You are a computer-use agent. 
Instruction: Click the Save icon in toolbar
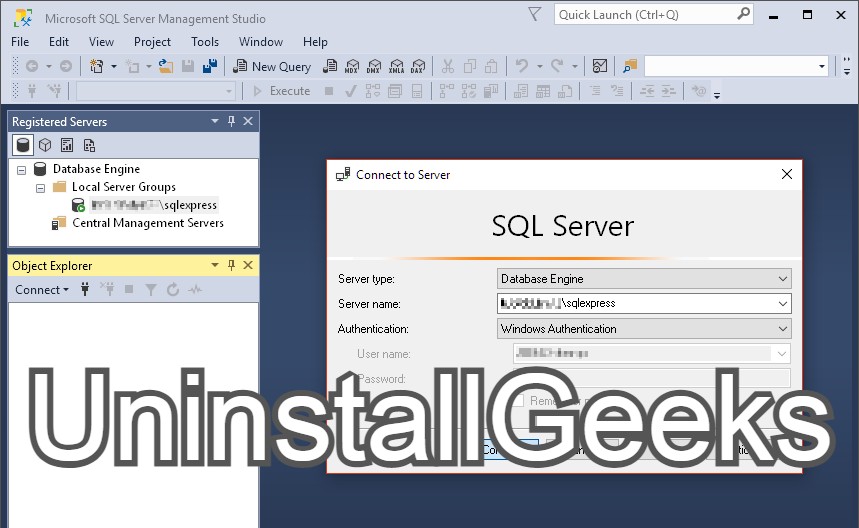pos(188,67)
